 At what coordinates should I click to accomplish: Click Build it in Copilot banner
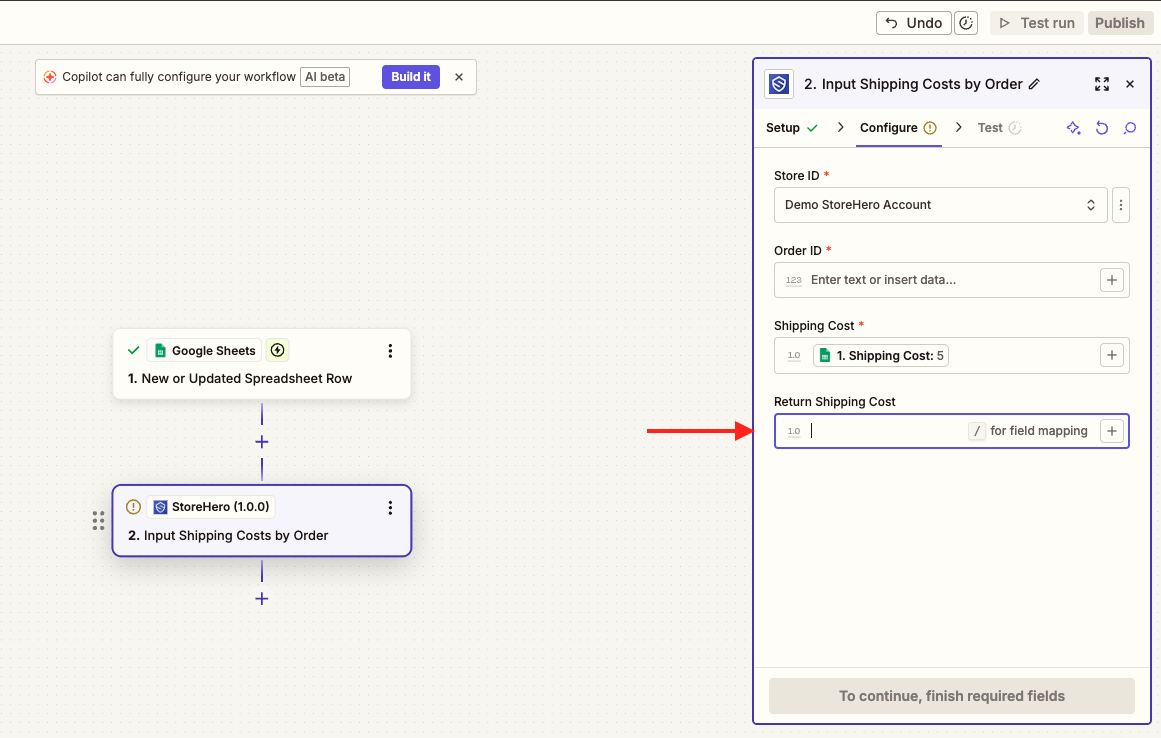(410, 77)
